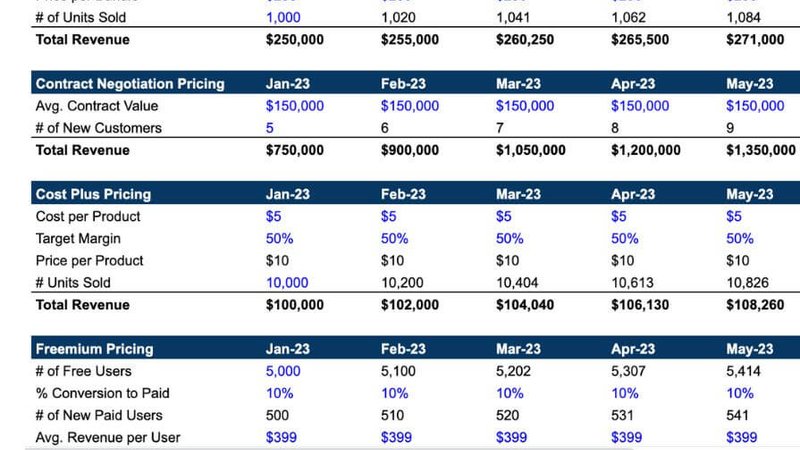
Task: Click the $250,000 total revenue cell
Action: [x=295, y=40]
